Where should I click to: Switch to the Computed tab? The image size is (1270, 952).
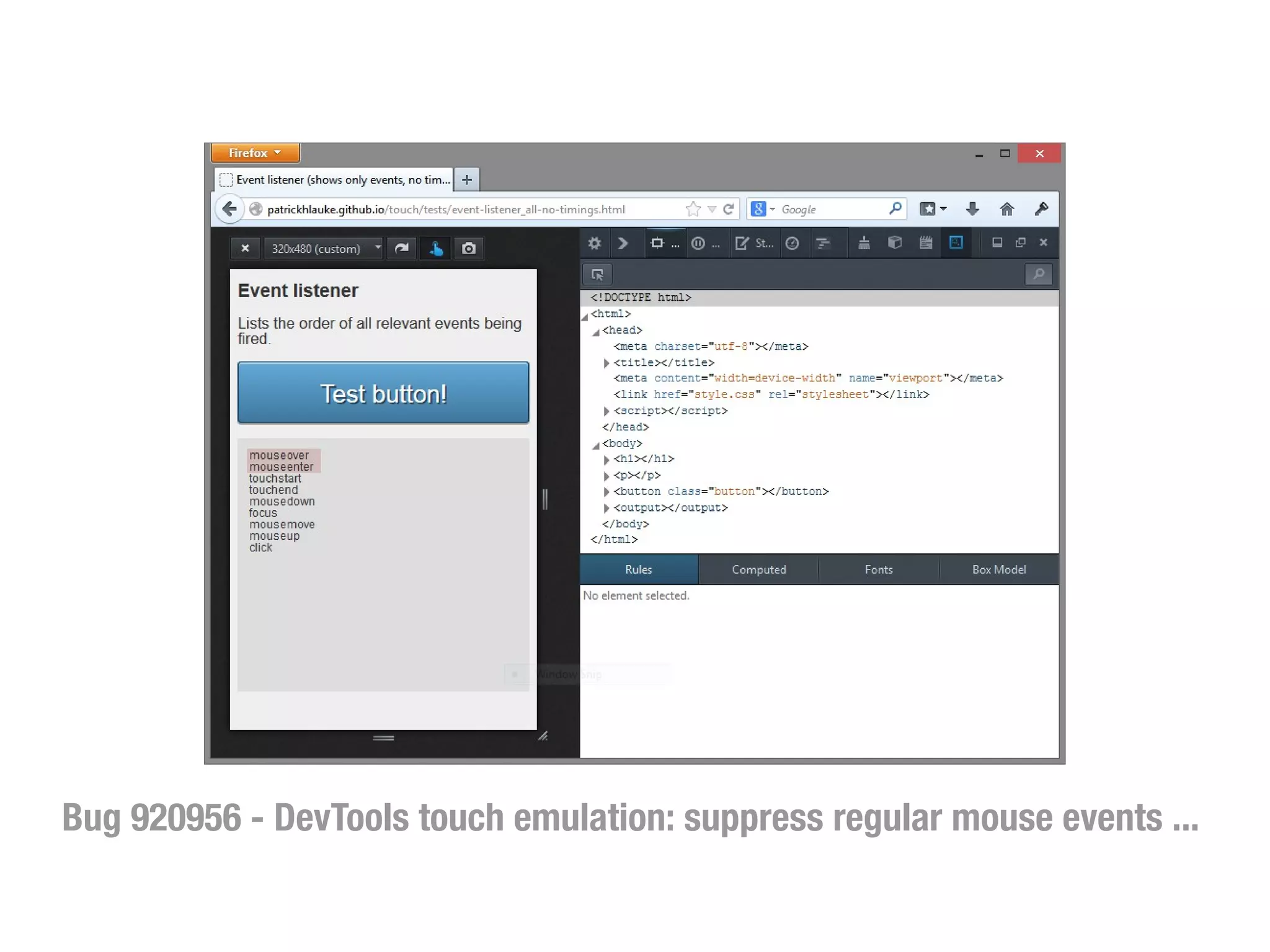758,569
